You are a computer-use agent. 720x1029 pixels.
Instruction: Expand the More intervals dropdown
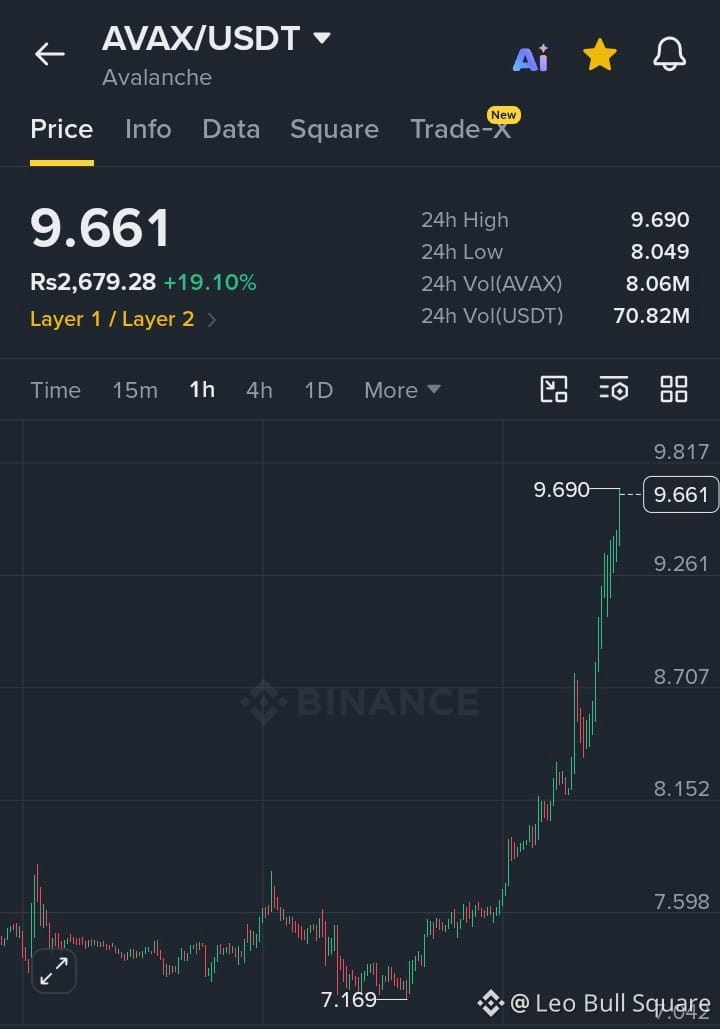click(402, 390)
